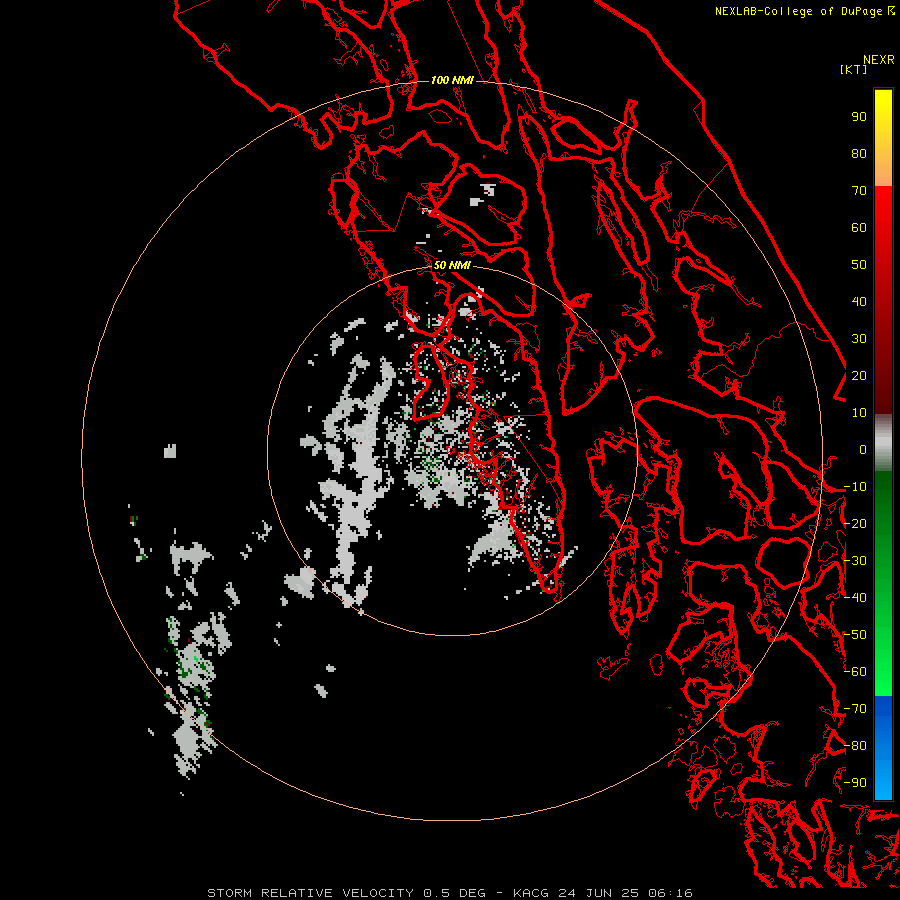Click the 24 JUN 25 06:16 timestamp
This screenshot has width=900, height=900.
[625, 893]
